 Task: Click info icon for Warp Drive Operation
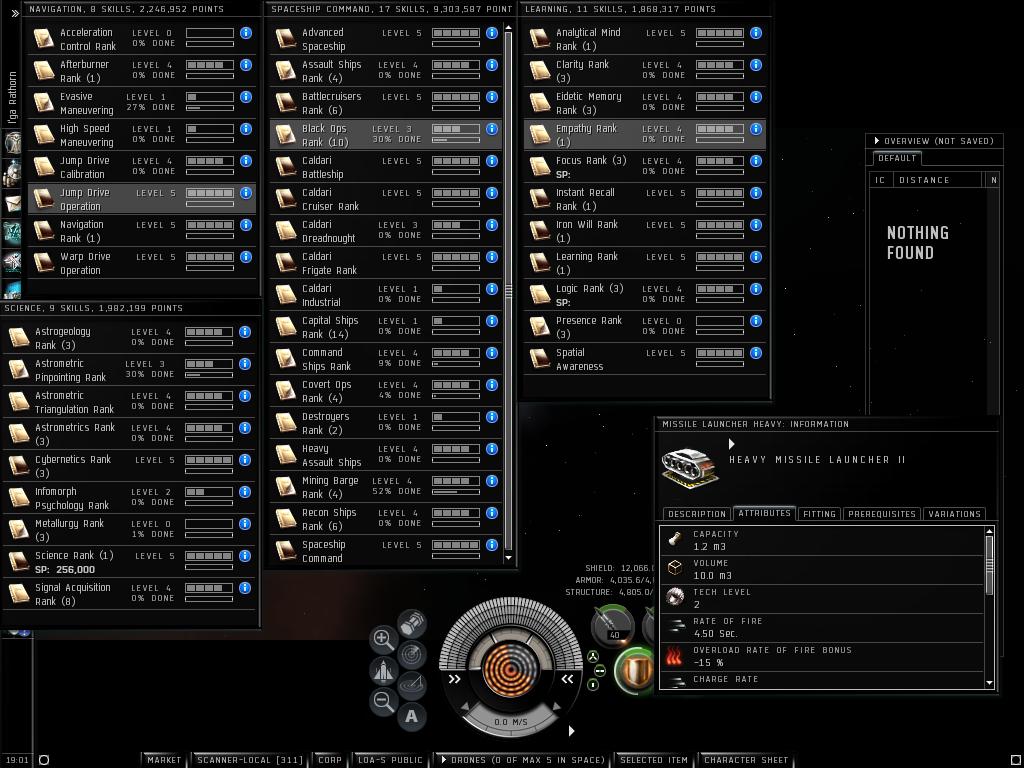pyautogui.click(x=246, y=257)
